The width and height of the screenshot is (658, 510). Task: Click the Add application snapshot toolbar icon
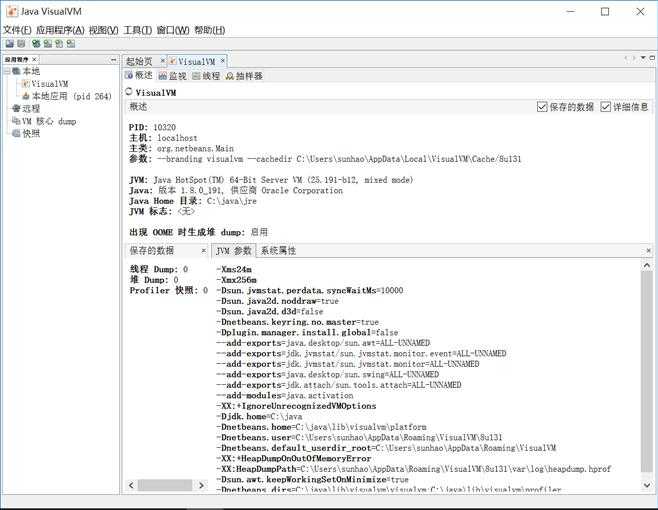pyautogui.click(x=70, y=44)
